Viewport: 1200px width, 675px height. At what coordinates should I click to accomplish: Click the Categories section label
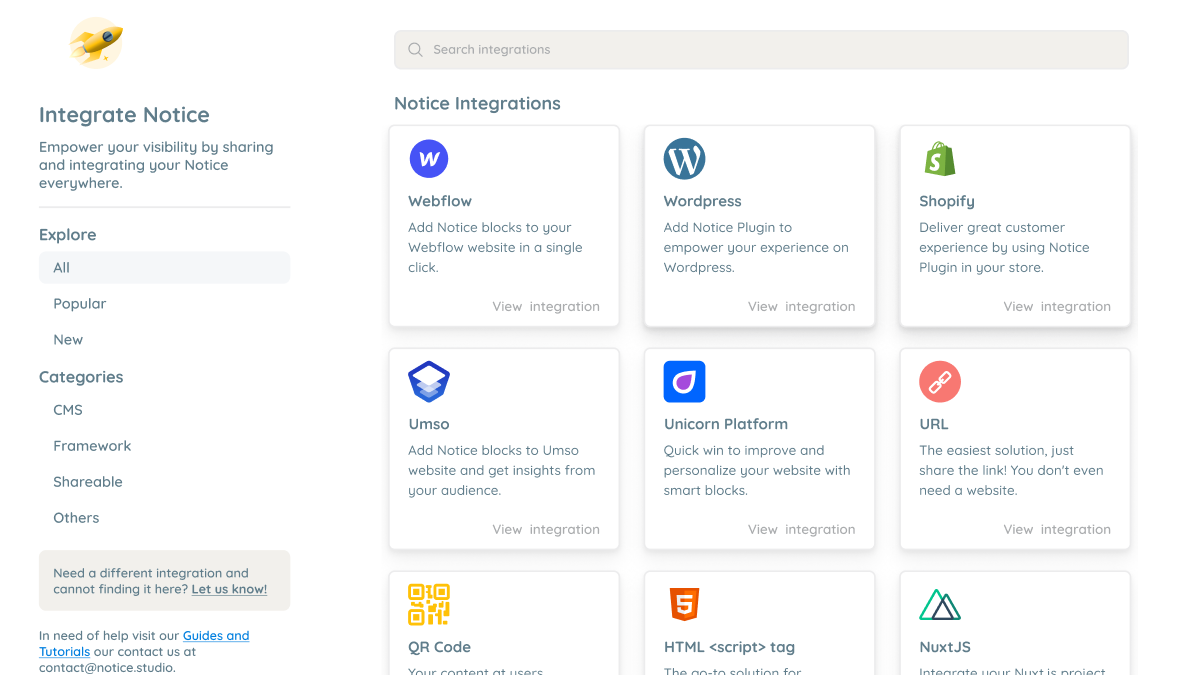click(81, 377)
